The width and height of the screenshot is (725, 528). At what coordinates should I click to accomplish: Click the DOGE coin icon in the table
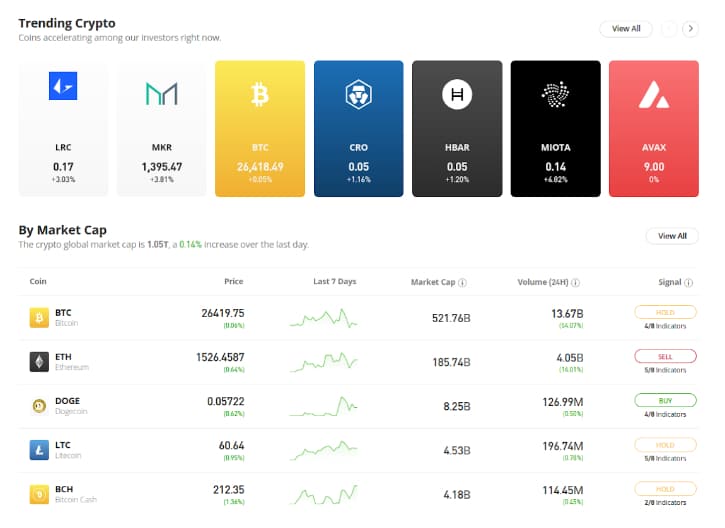39,406
